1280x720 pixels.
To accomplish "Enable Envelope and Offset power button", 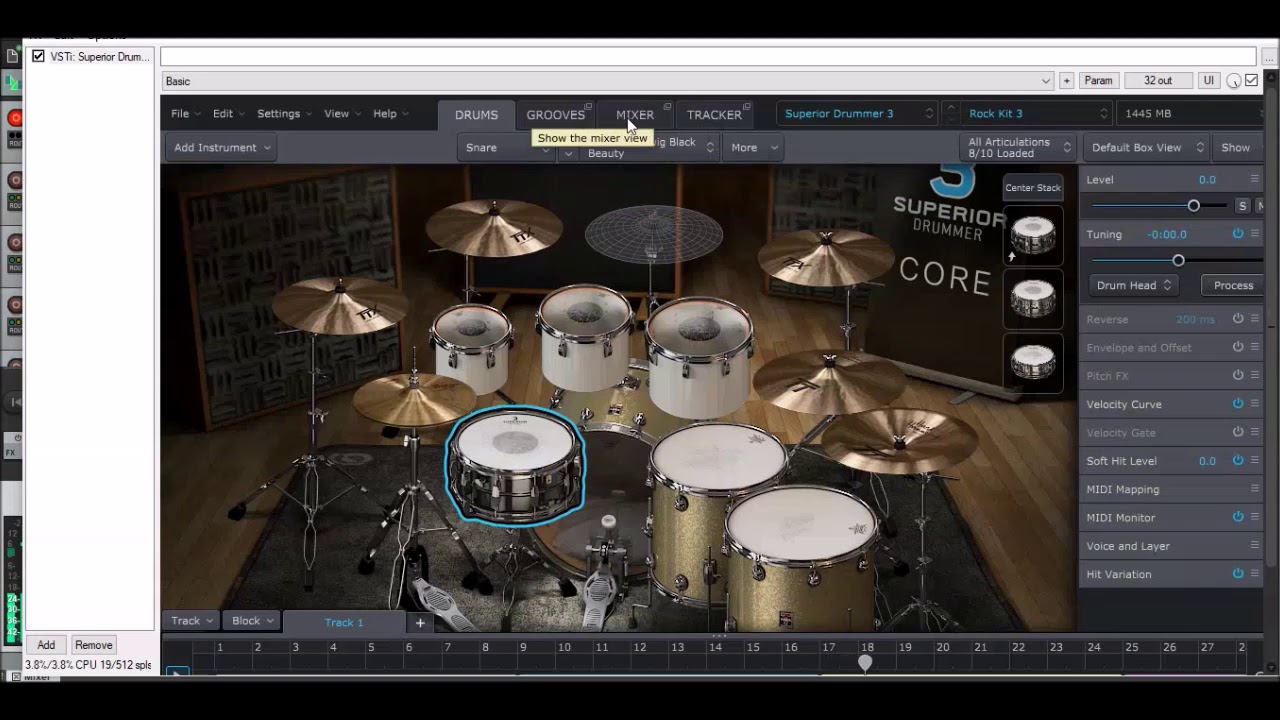I will click(1238, 347).
